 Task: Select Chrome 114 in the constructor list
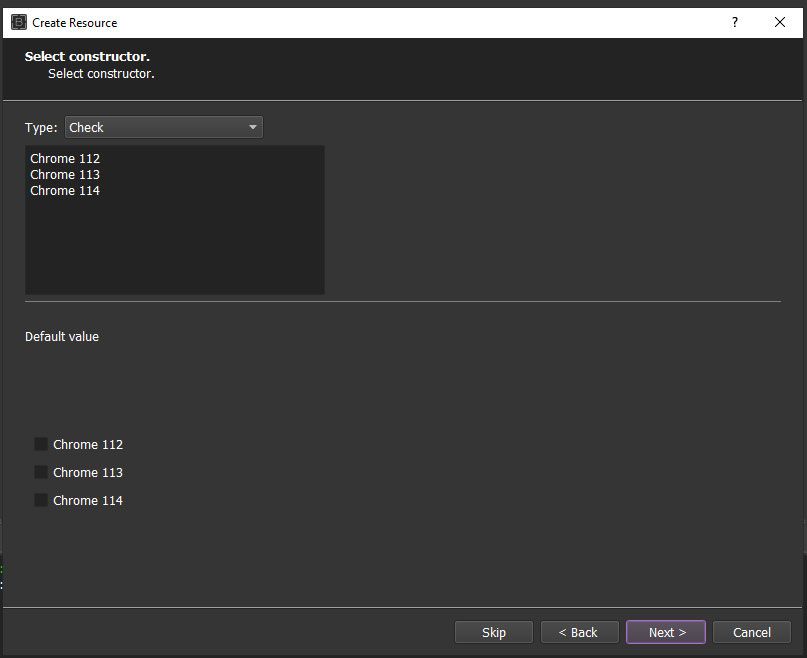(x=65, y=190)
